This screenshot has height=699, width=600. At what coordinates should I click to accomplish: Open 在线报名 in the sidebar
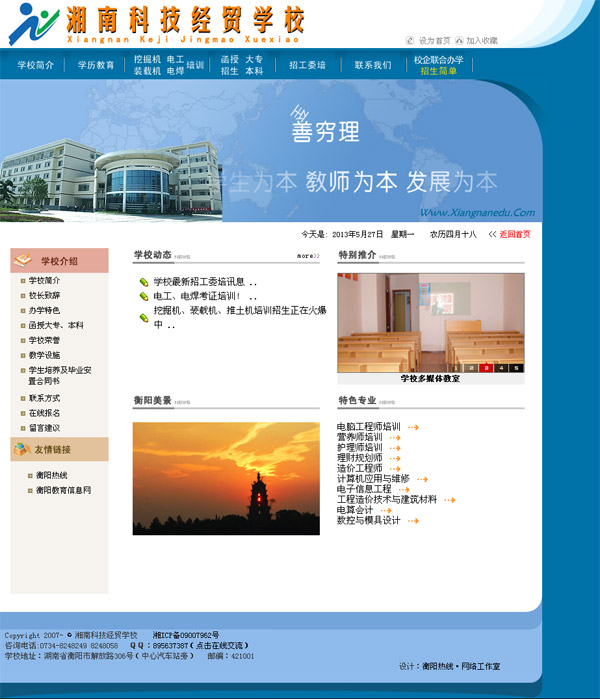click(x=44, y=413)
